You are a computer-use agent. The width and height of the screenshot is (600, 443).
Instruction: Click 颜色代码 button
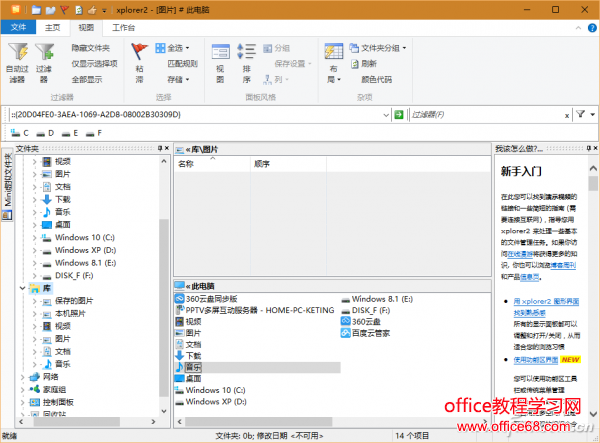coord(377,80)
